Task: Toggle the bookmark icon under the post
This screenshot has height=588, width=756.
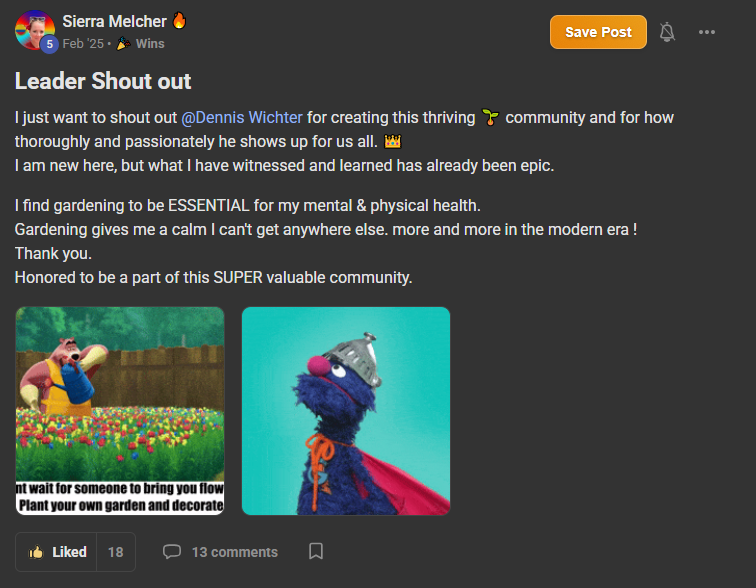Action: click(316, 551)
